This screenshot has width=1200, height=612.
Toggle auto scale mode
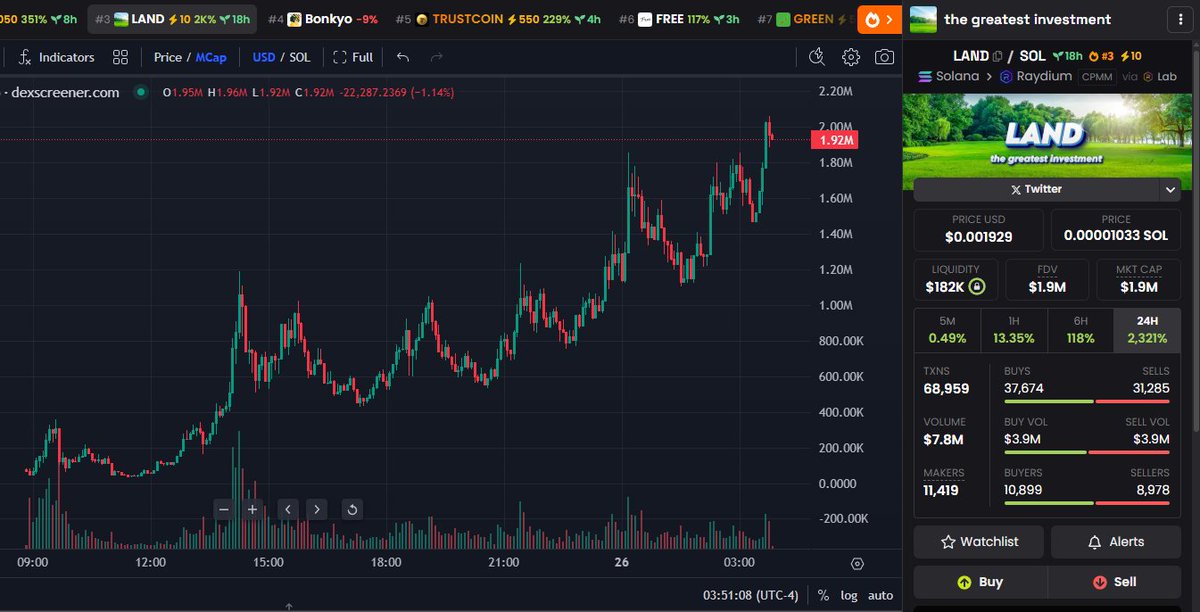tap(880, 595)
